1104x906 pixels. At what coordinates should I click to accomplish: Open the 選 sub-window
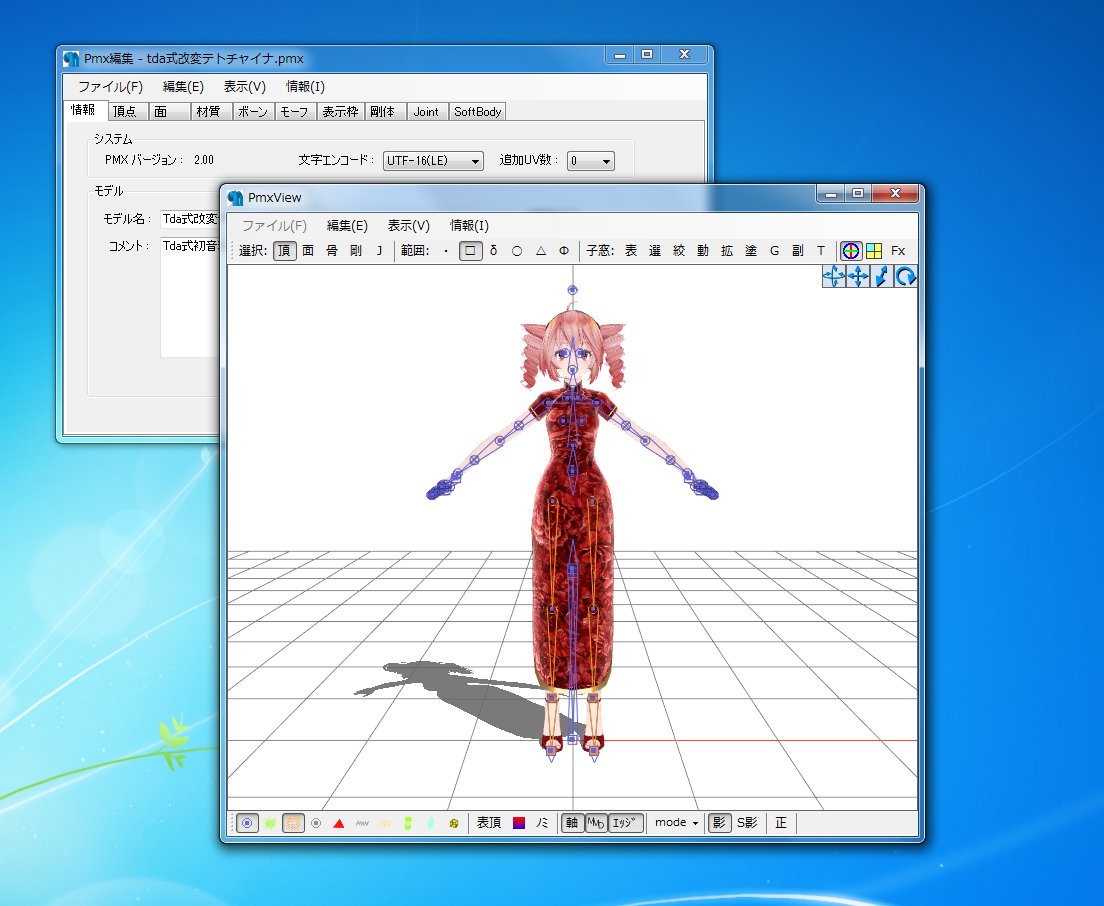pyautogui.click(x=655, y=251)
